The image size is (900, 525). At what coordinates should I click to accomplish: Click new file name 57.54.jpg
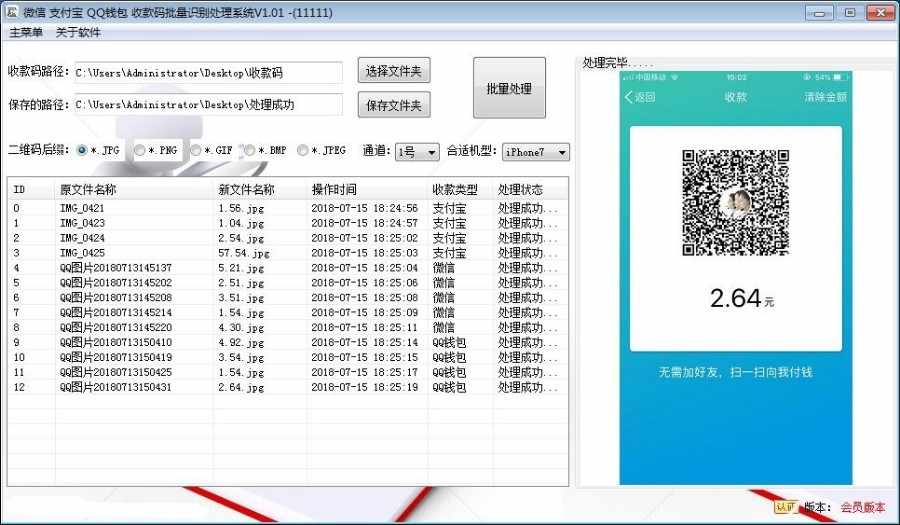tap(243, 253)
